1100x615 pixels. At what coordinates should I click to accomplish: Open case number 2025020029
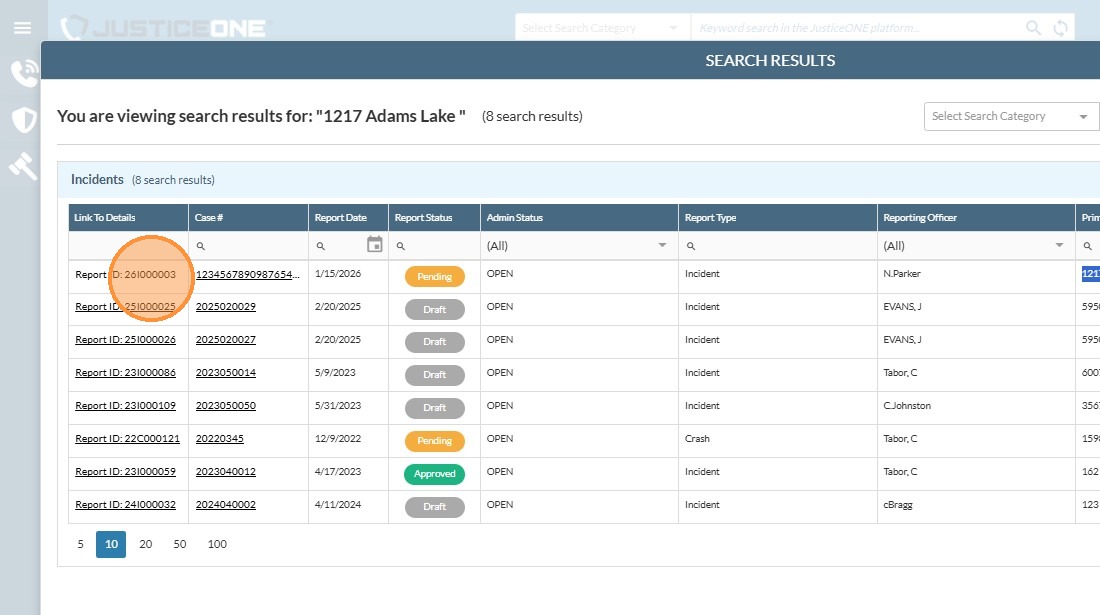point(226,306)
